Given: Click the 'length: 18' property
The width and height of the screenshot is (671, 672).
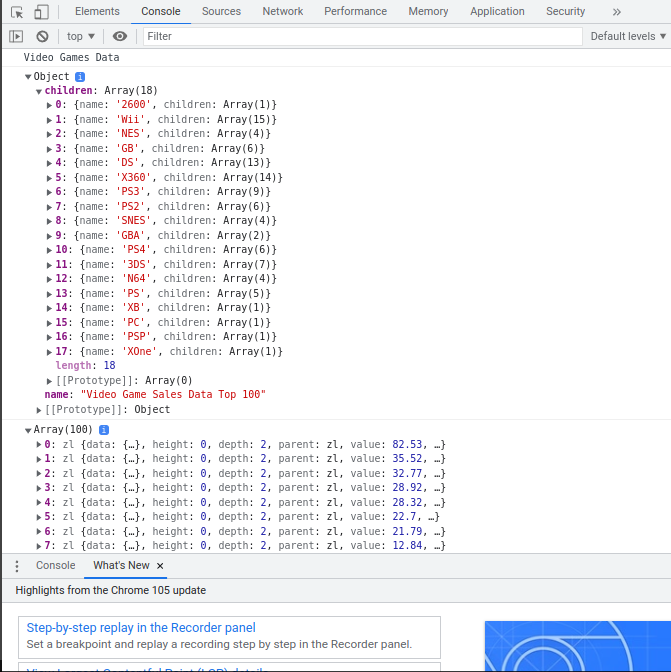Looking at the screenshot, I should pos(85,366).
